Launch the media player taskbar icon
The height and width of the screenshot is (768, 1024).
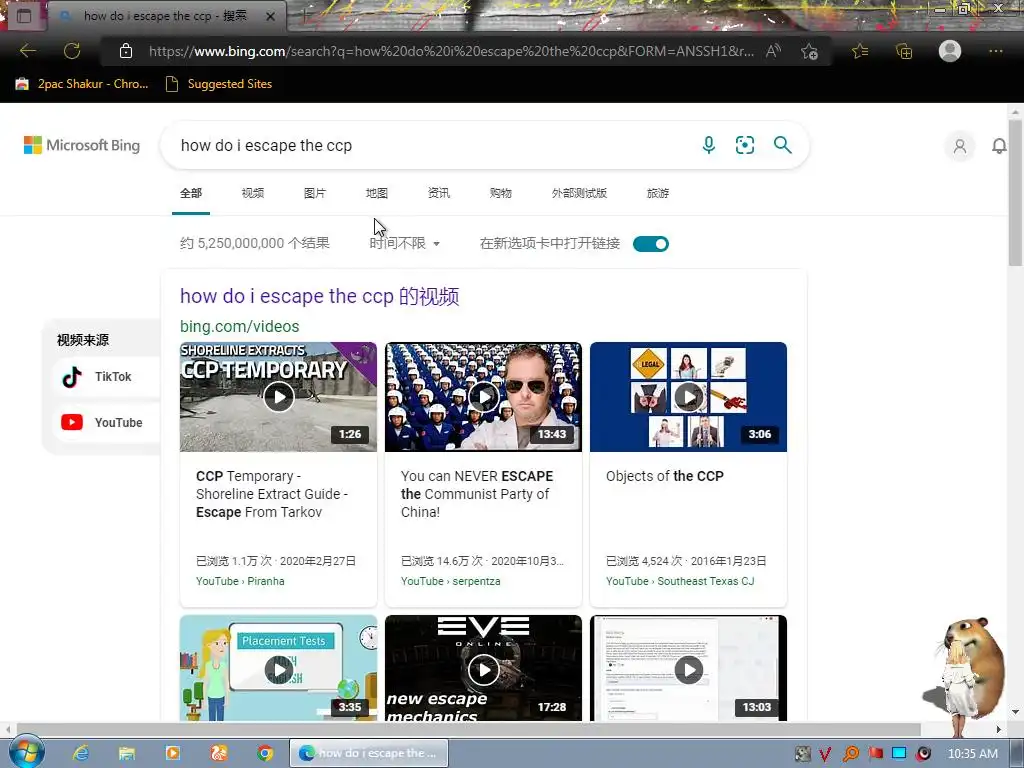coord(172,753)
